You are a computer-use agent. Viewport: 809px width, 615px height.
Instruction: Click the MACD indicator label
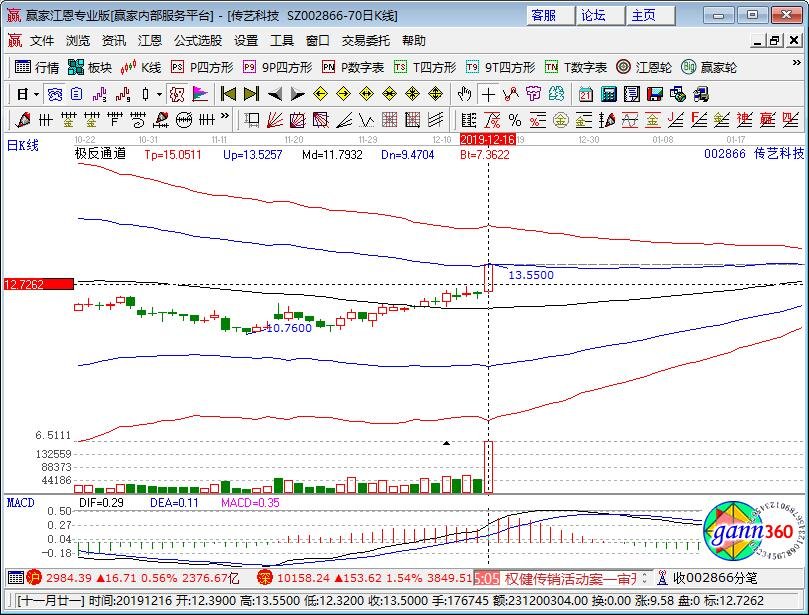[20, 503]
